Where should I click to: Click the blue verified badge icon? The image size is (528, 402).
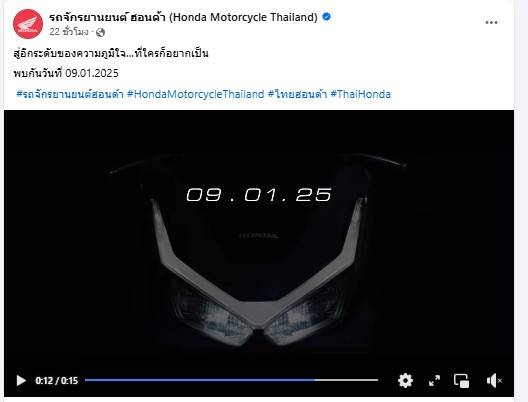326,16
